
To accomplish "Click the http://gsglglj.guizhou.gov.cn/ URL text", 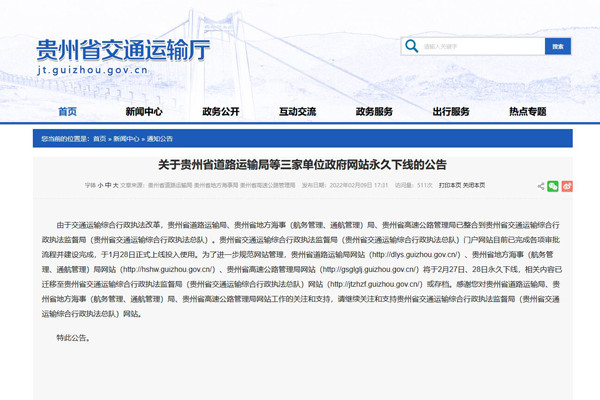I will pyautogui.click(x=369, y=269).
